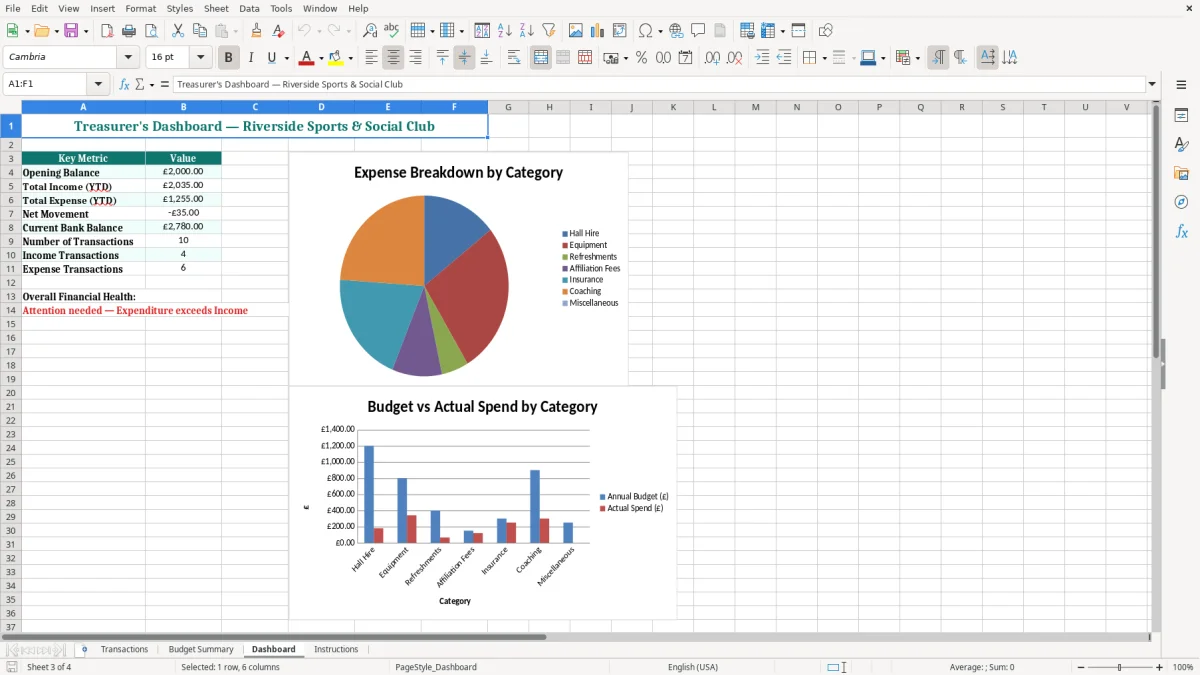Toggle Center Horizontally alignment
Viewport: 1200px width, 675px height.
coord(393,58)
